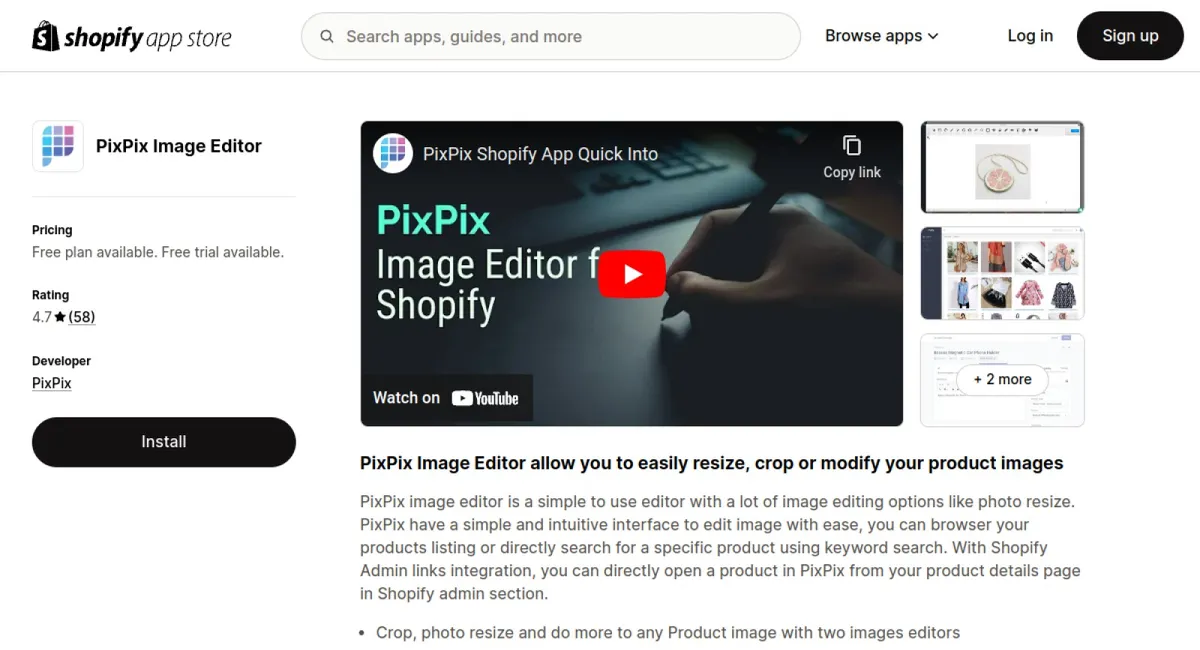Focus the search apps input field
The height and width of the screenshot is (650, 1200).
point(551,37)
